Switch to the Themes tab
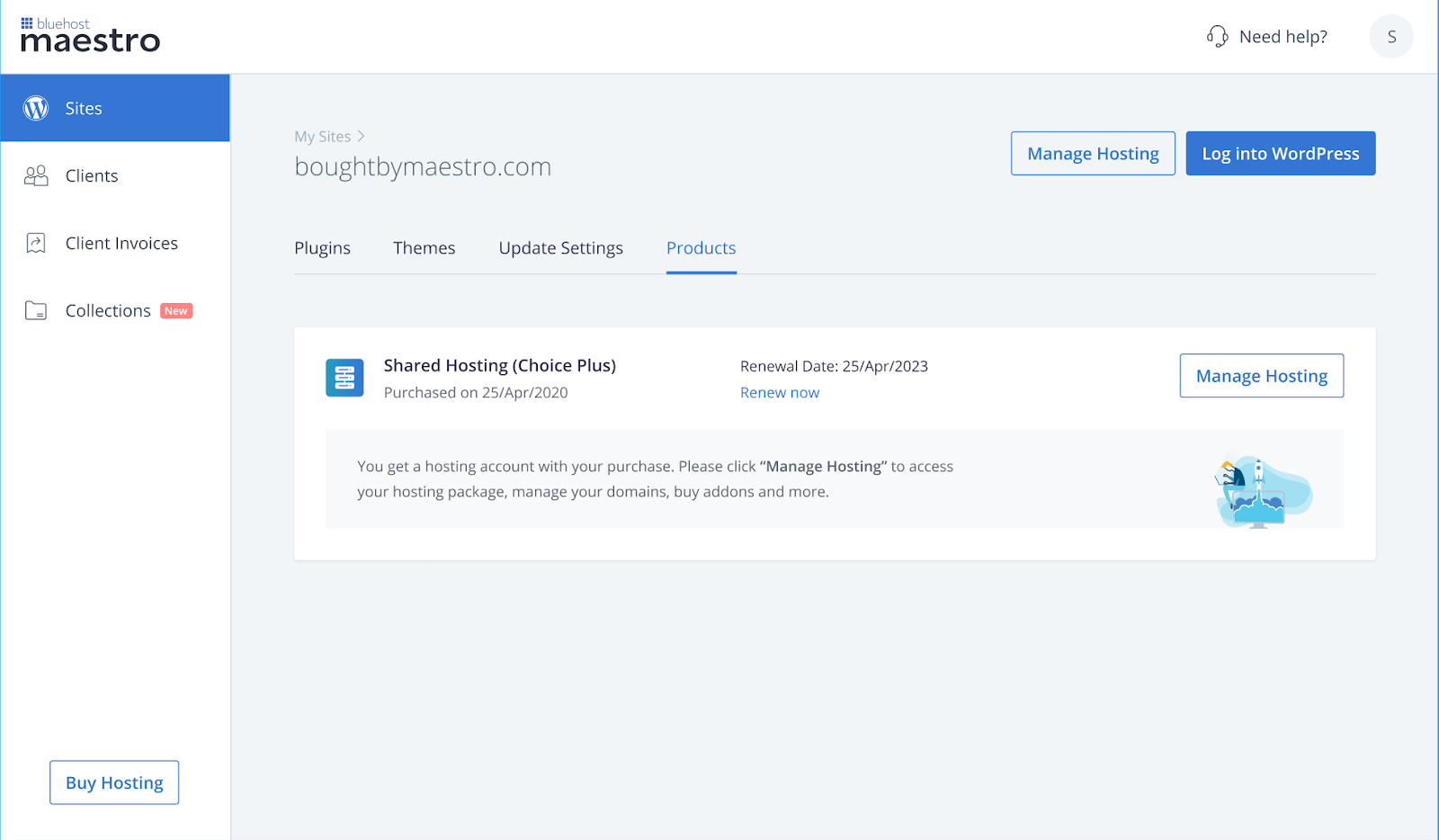This screenshot has width=1439, height=840. click(424, 248)
